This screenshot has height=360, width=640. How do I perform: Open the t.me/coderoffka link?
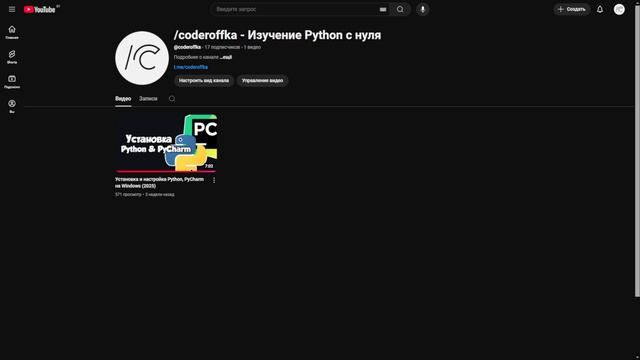pyautogui.click(x=191, y=67)
